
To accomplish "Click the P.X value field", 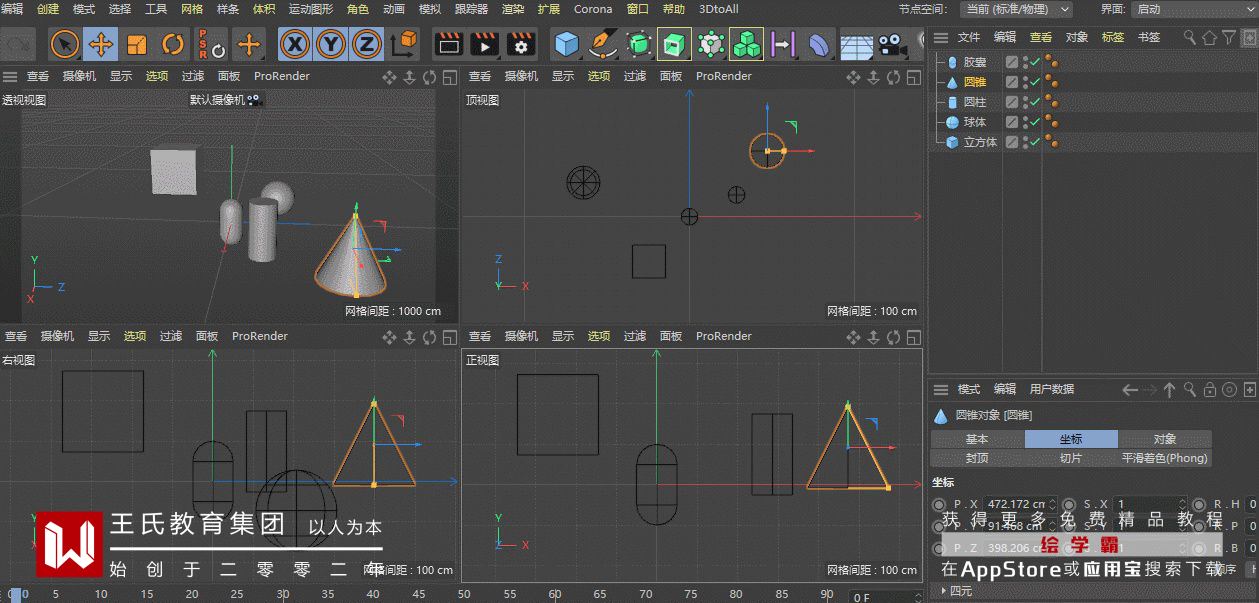I will 1015,504.
